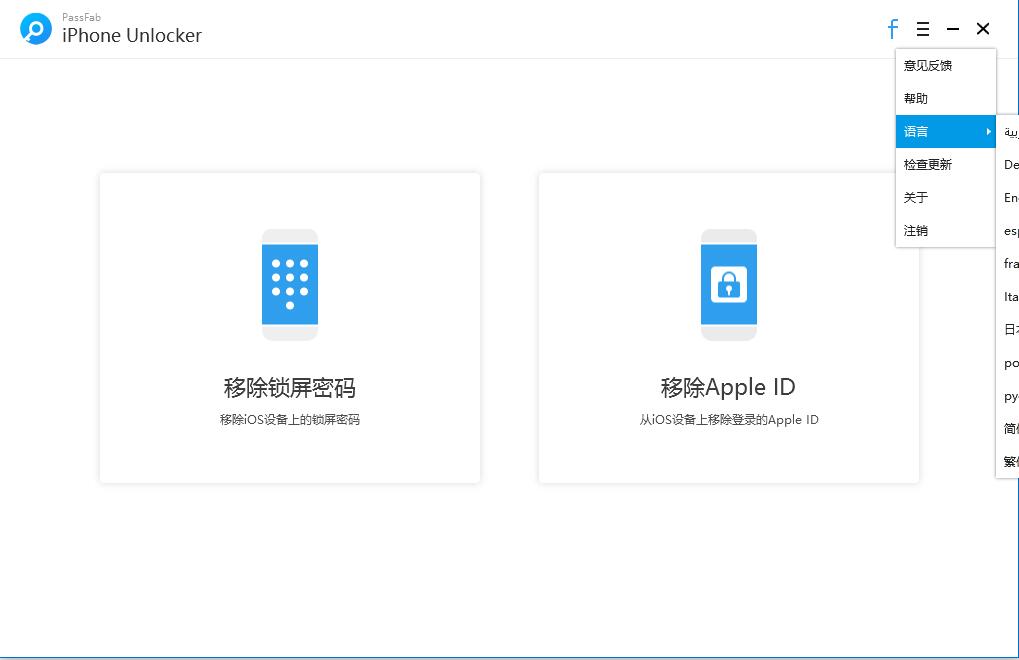The height and width of the screenshot is (660, 1019).
Task: Toggle the hamburger menu icon
Action: [x=923, y=29]
